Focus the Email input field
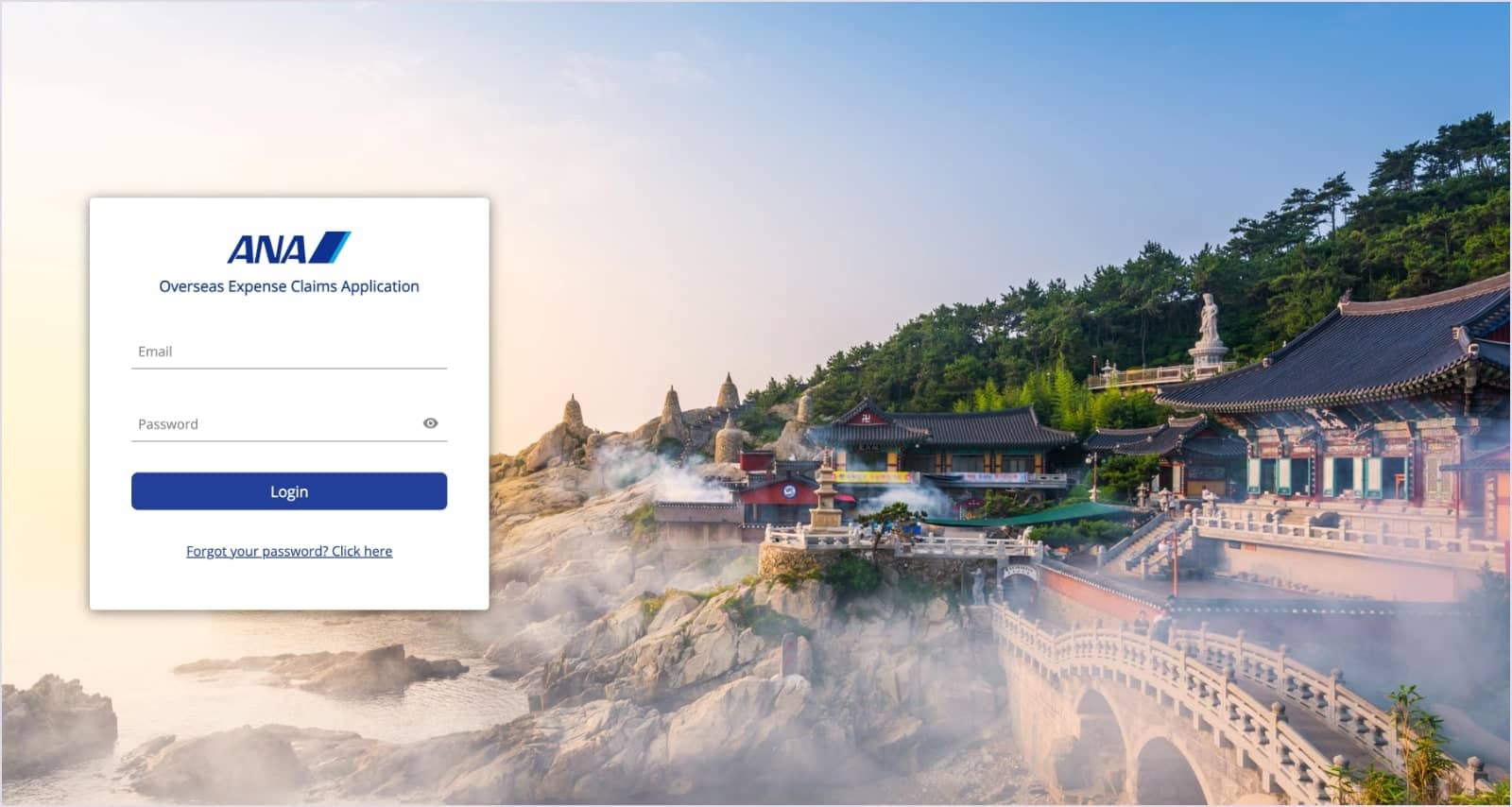This screenshot has width=1512, height=807. point(289,352)
